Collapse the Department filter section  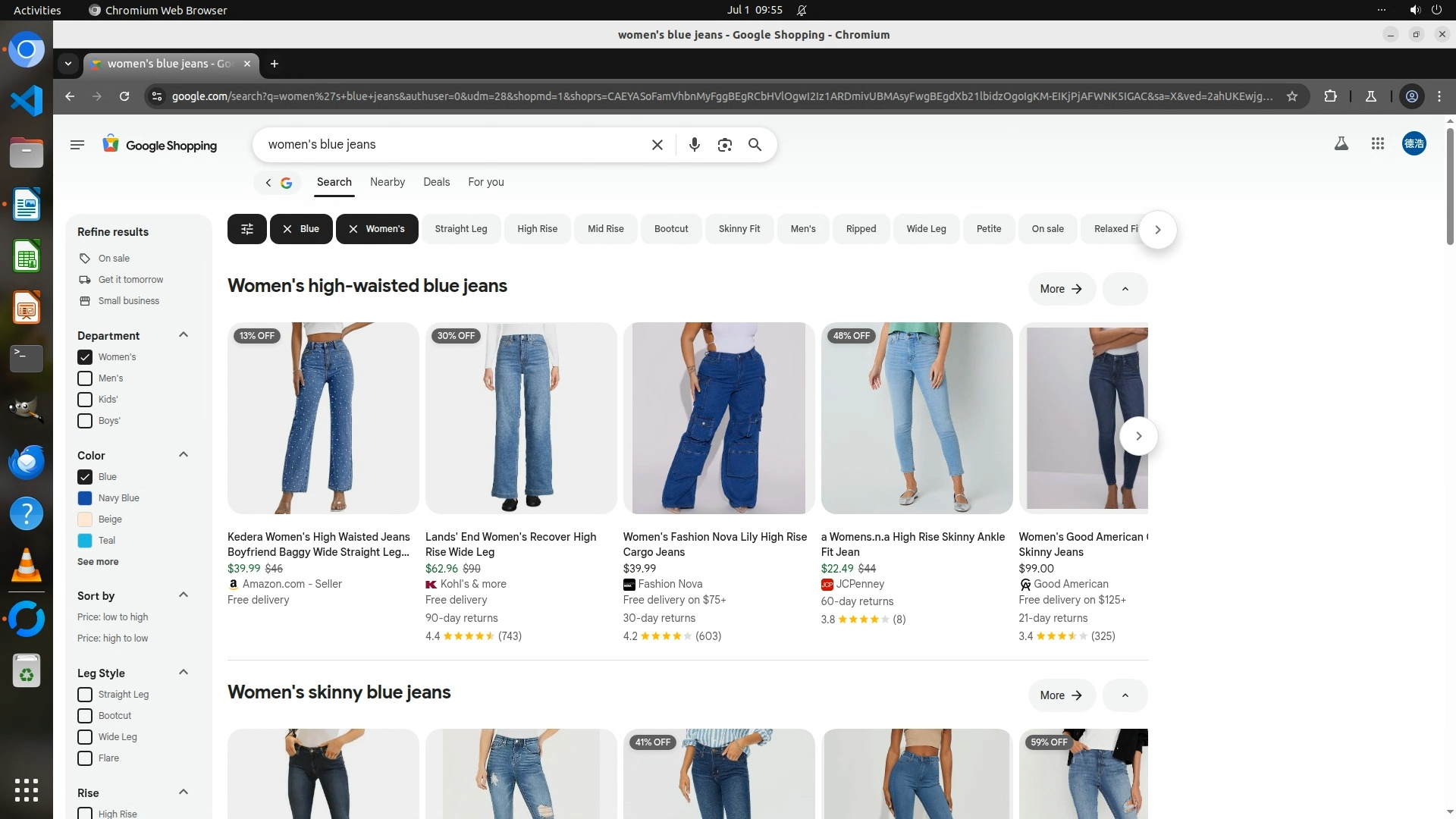click(x=183, y=335)
